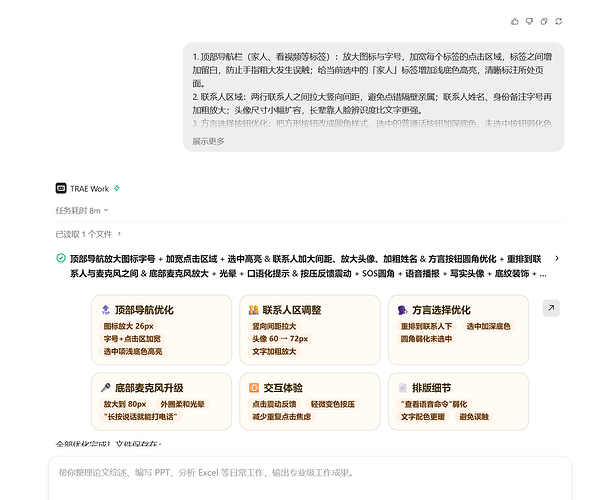Click the 字号+点击区加宽 tag
Viewport: 614px width, 500px height.
[x=132, y=339]
